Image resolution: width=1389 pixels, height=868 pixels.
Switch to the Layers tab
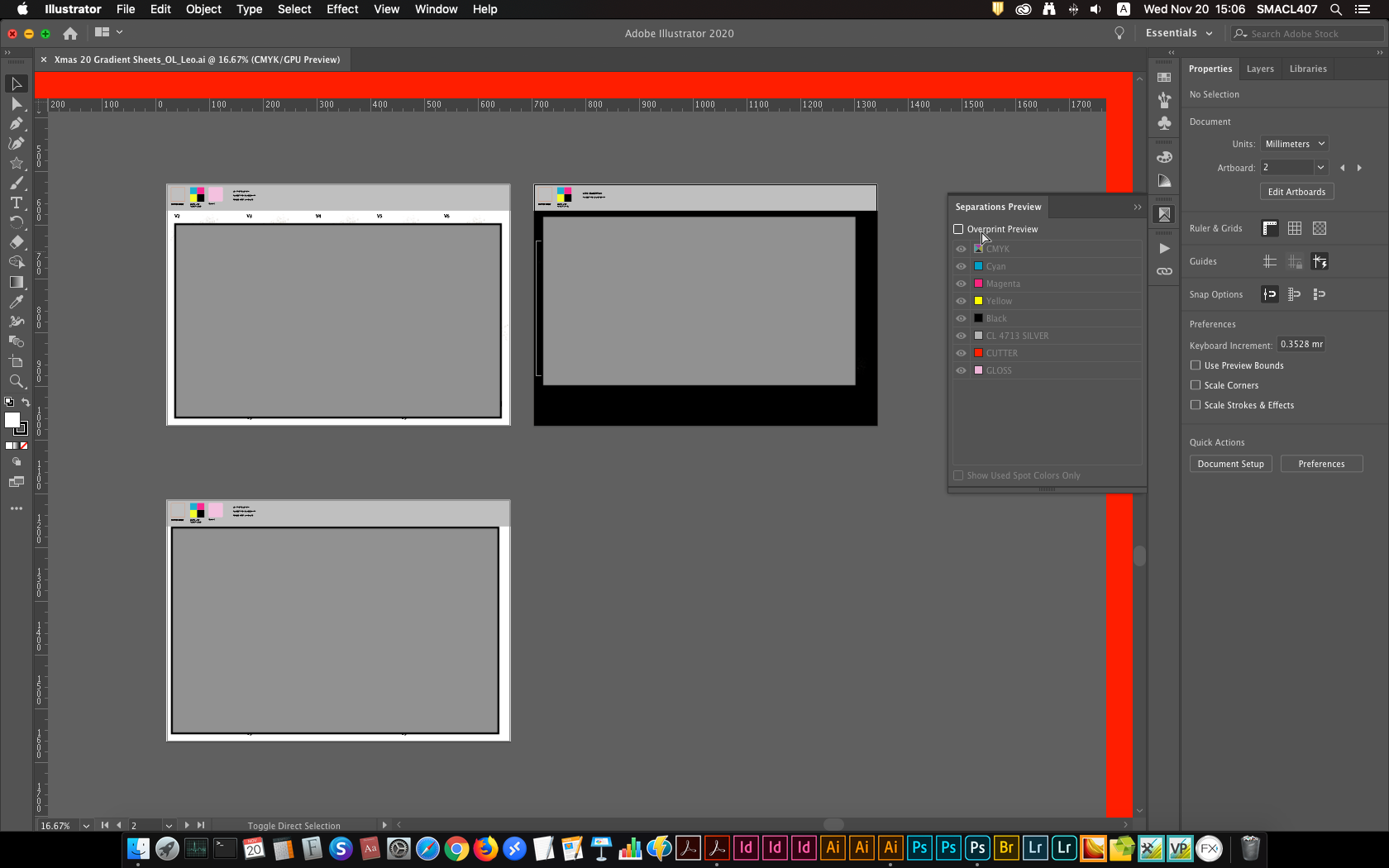point(1260,69)
